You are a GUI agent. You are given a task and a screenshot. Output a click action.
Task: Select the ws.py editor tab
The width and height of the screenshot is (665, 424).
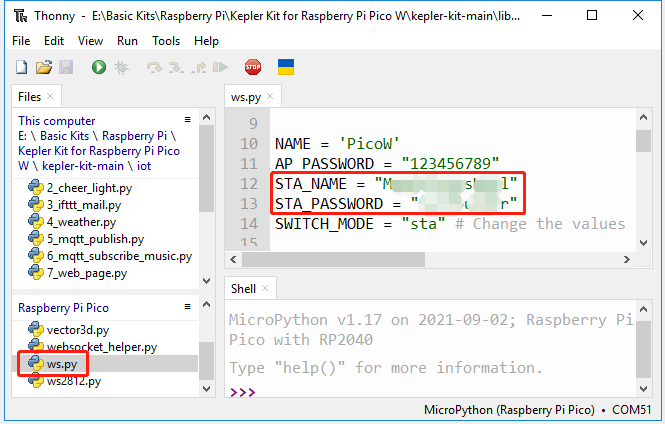(x=246, y=97)
